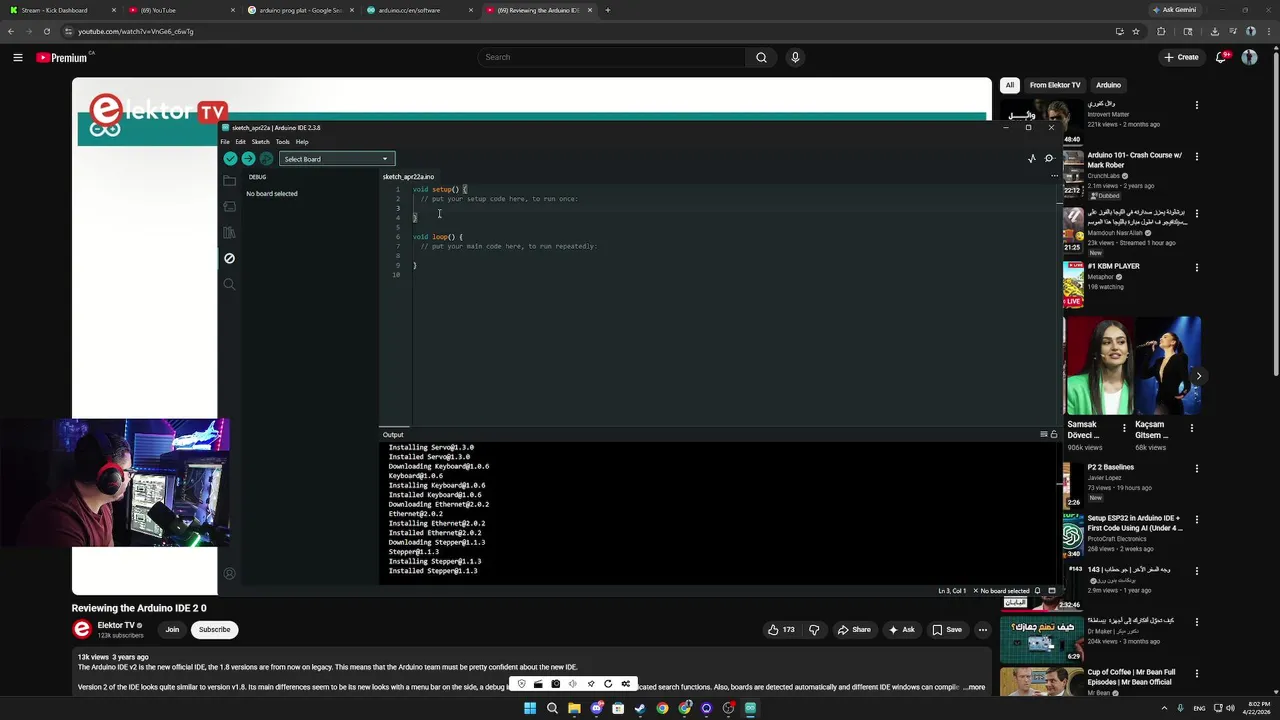Viewport: 1280px width, 720px height.
Task: Click the YouTube Premium logo
Action: (x=62, y=58)
